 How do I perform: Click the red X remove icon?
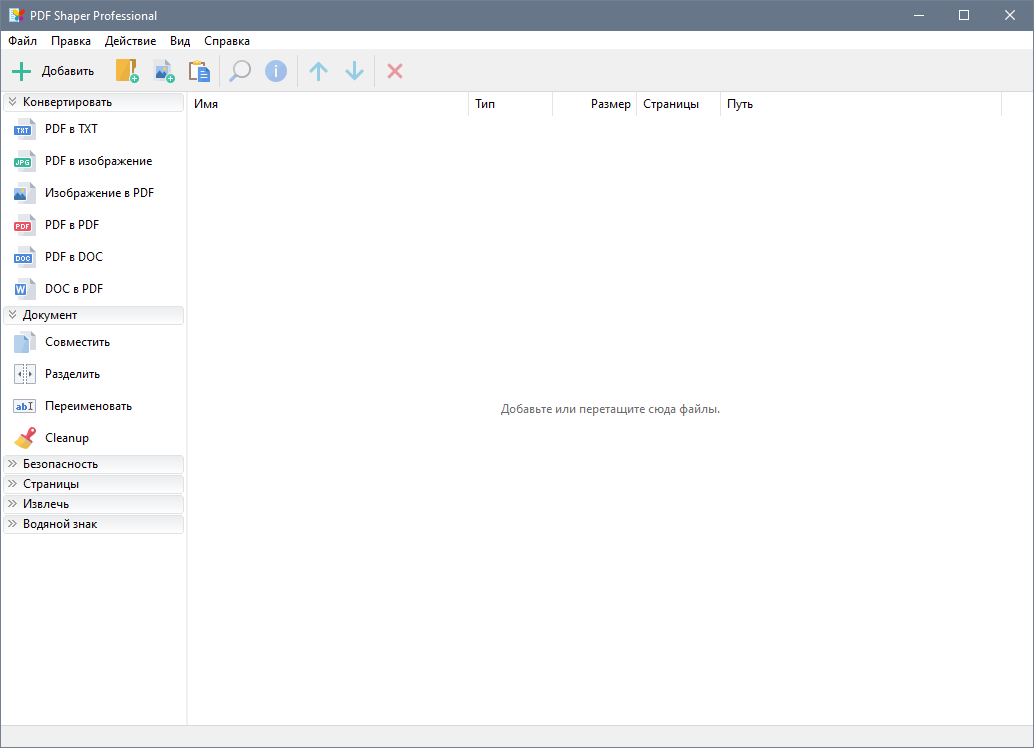tap(395, 71)
